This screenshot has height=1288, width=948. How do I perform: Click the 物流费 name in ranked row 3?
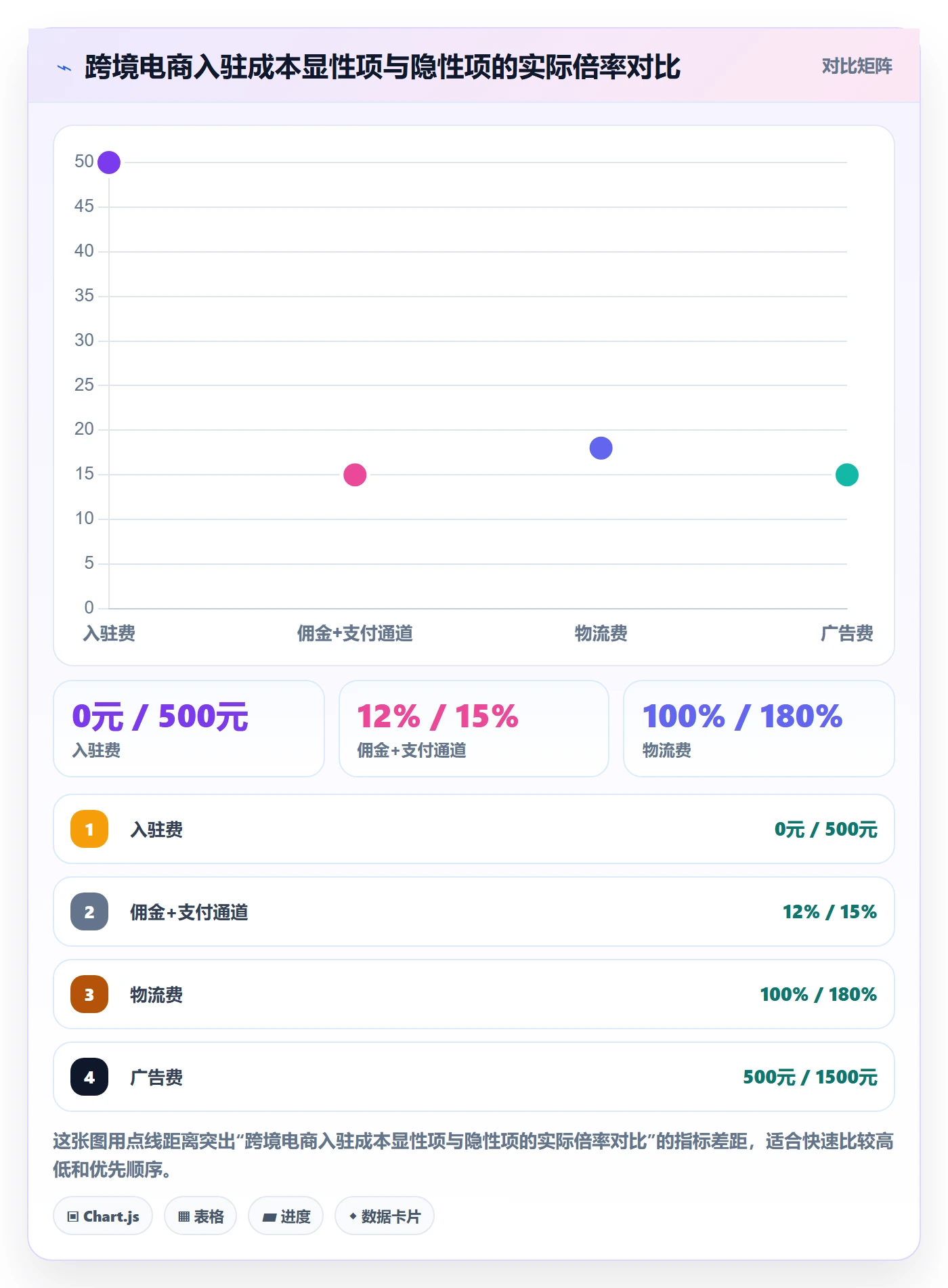pyautogui.click(x=156, y=995)
